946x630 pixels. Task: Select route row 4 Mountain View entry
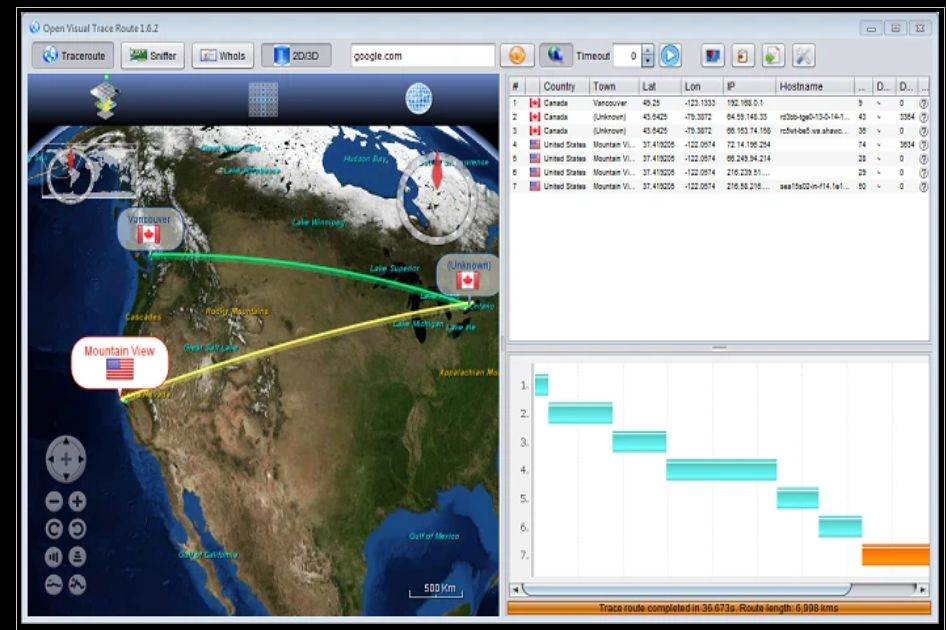pos(718,145)
